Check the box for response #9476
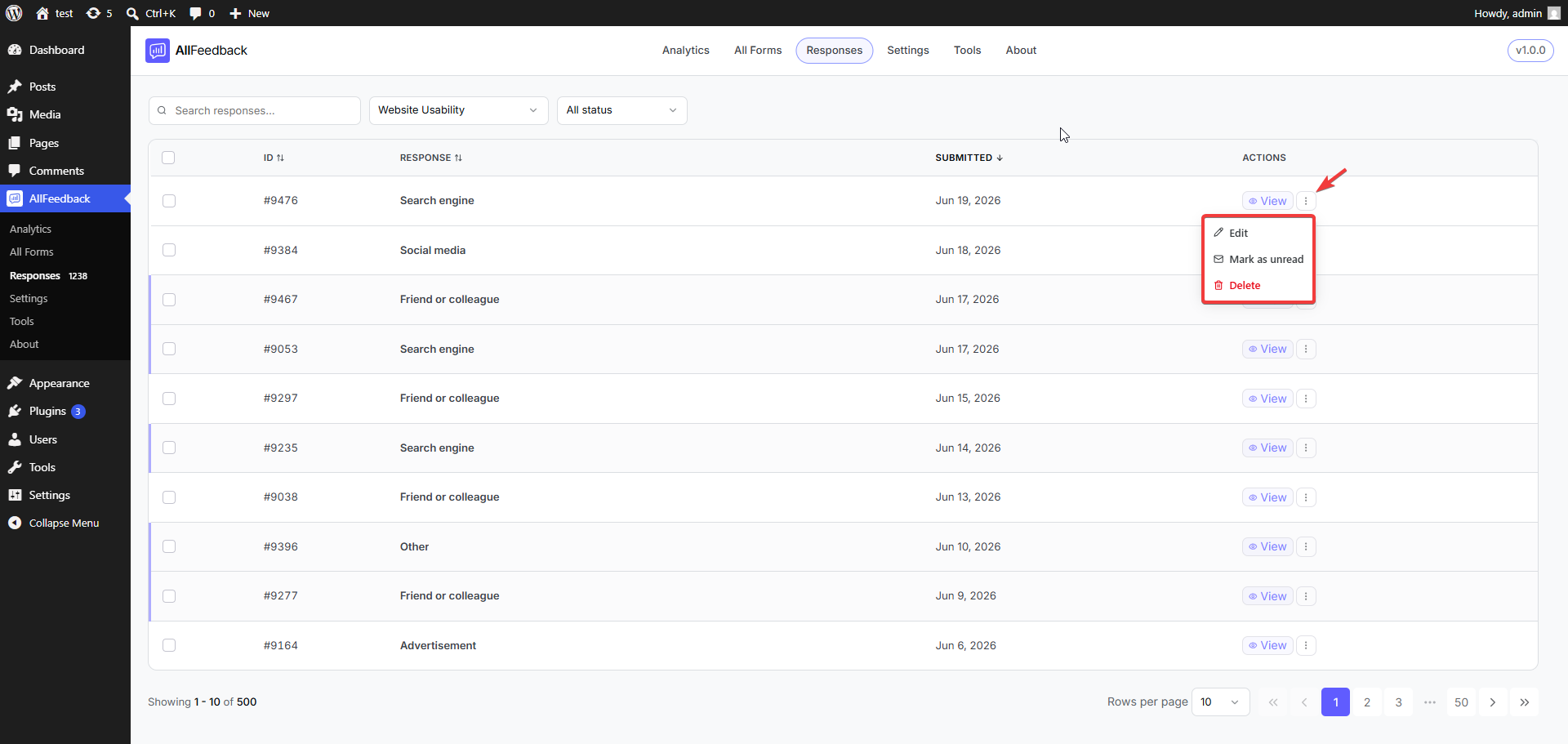1568x744 pixels. [169, 201]
